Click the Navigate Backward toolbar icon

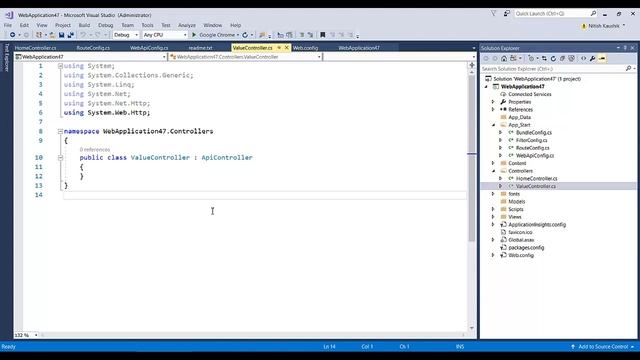pyautogui.click(x=12, y=35)
